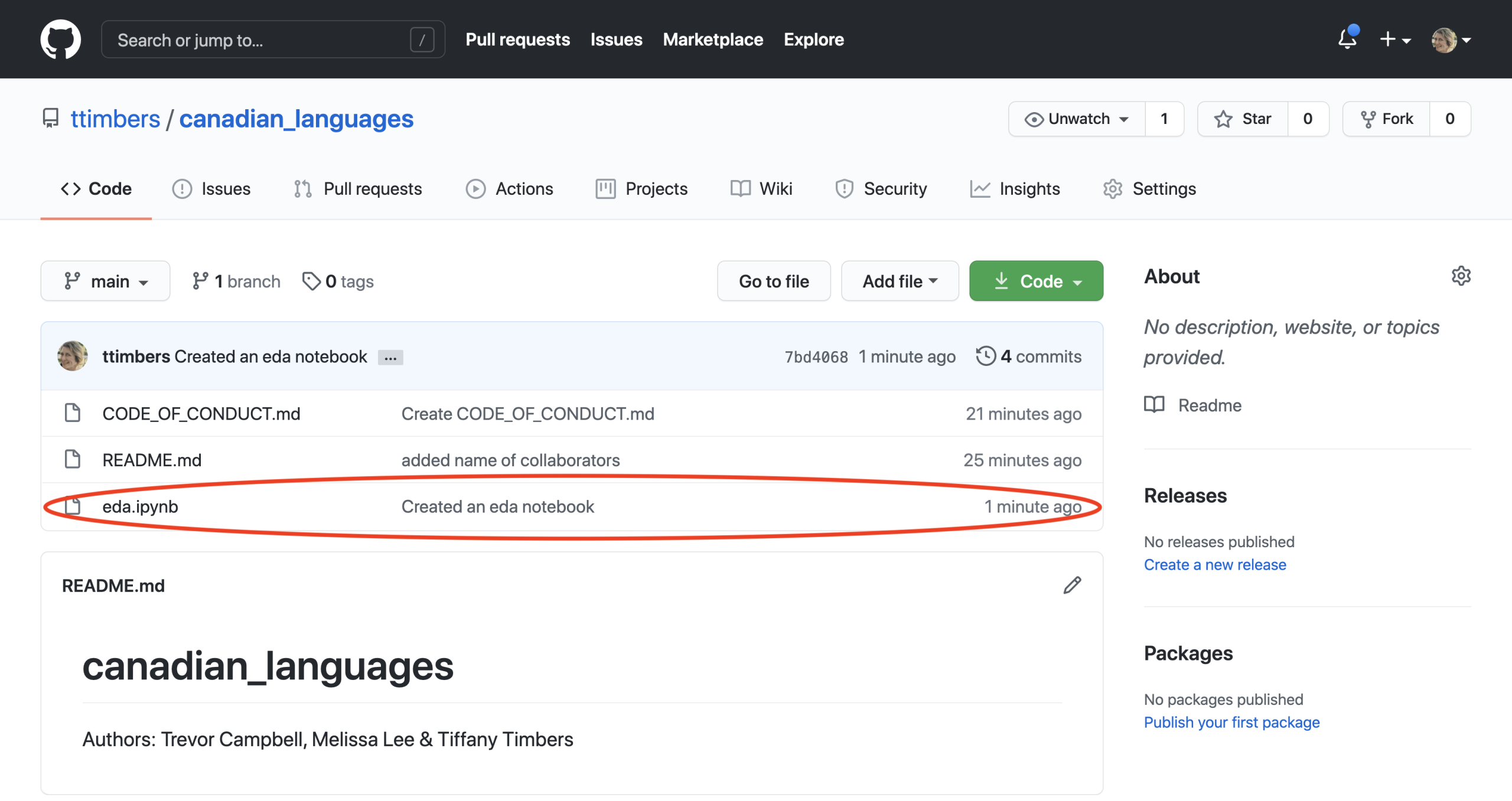Toggle Unwatch for this repository
The height and width of the screenshot is (801, 1512).
[1077, 119]
